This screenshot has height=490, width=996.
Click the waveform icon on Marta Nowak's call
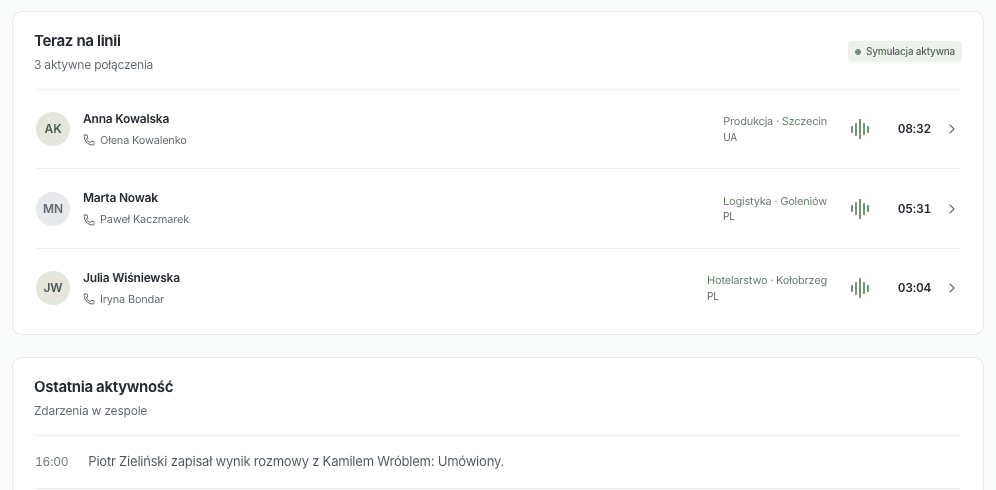859,209
